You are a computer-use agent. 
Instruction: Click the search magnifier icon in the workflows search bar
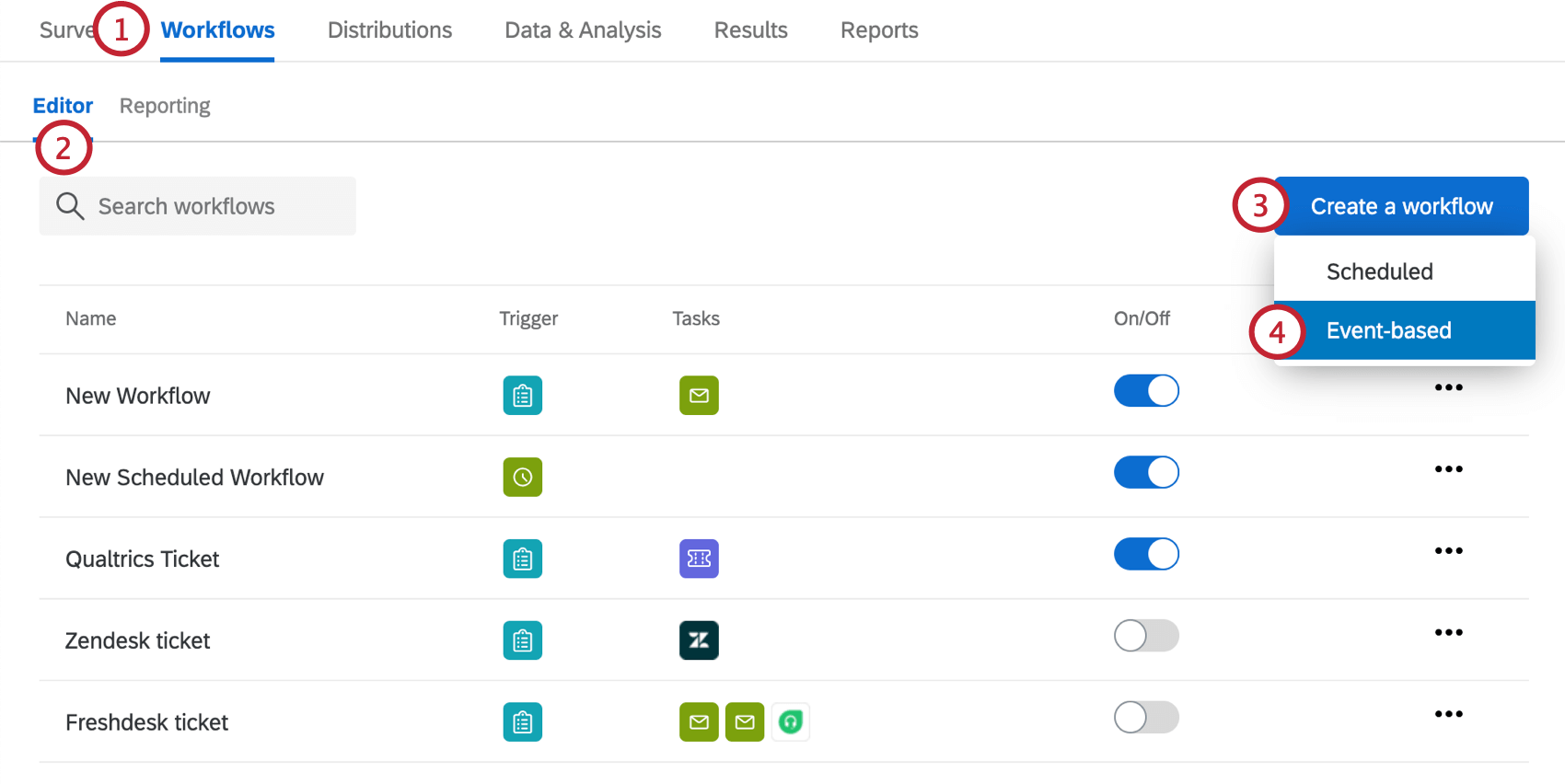(x=70, y=206)
